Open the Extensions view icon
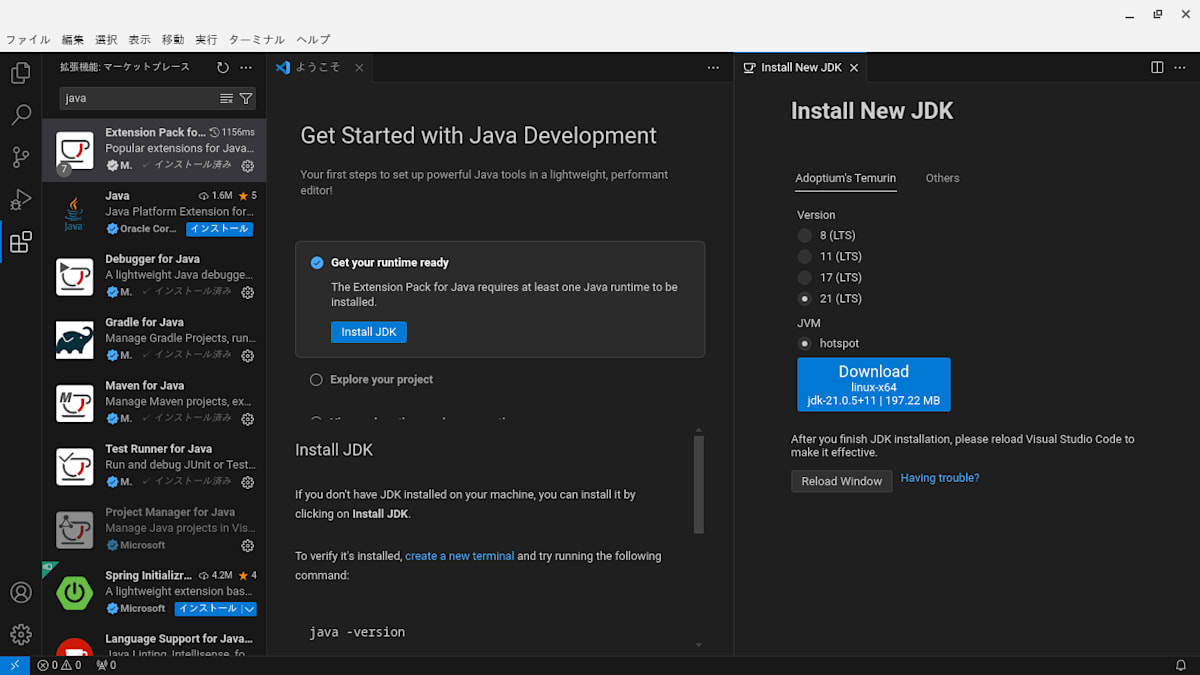This screenshot has width=1200, height=675. 20,241
